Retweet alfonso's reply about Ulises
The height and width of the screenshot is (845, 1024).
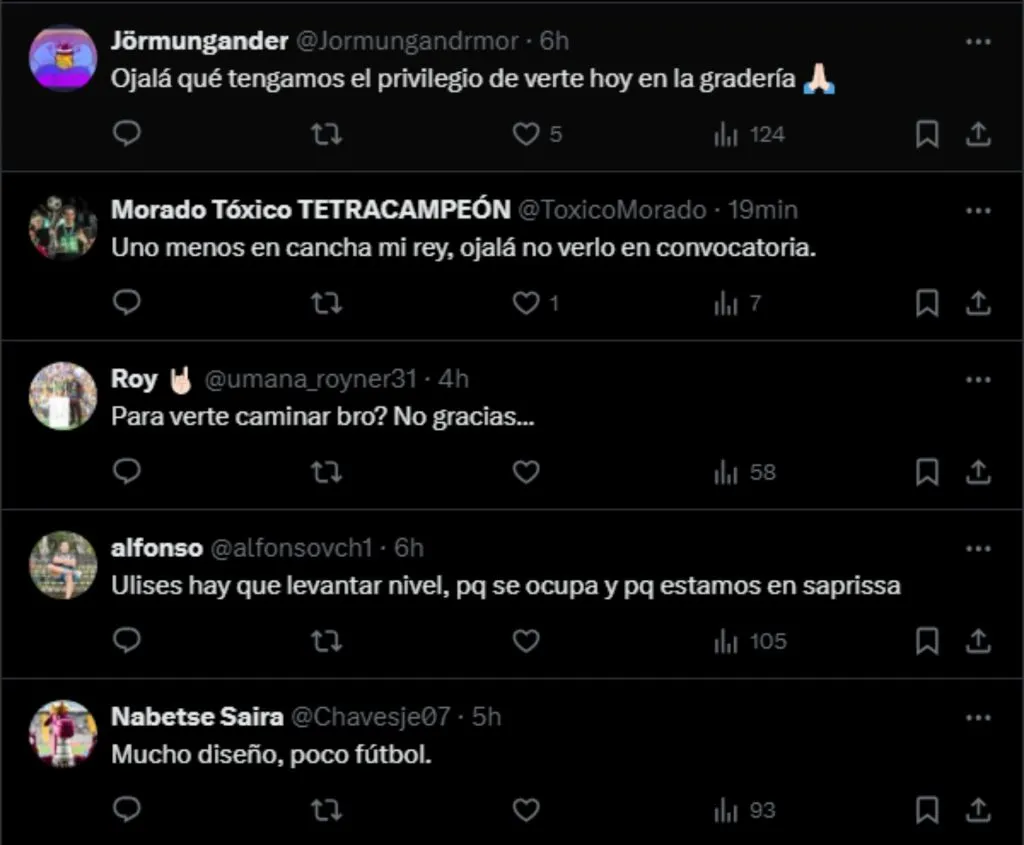pyautogui.click(x=325, y=641)
